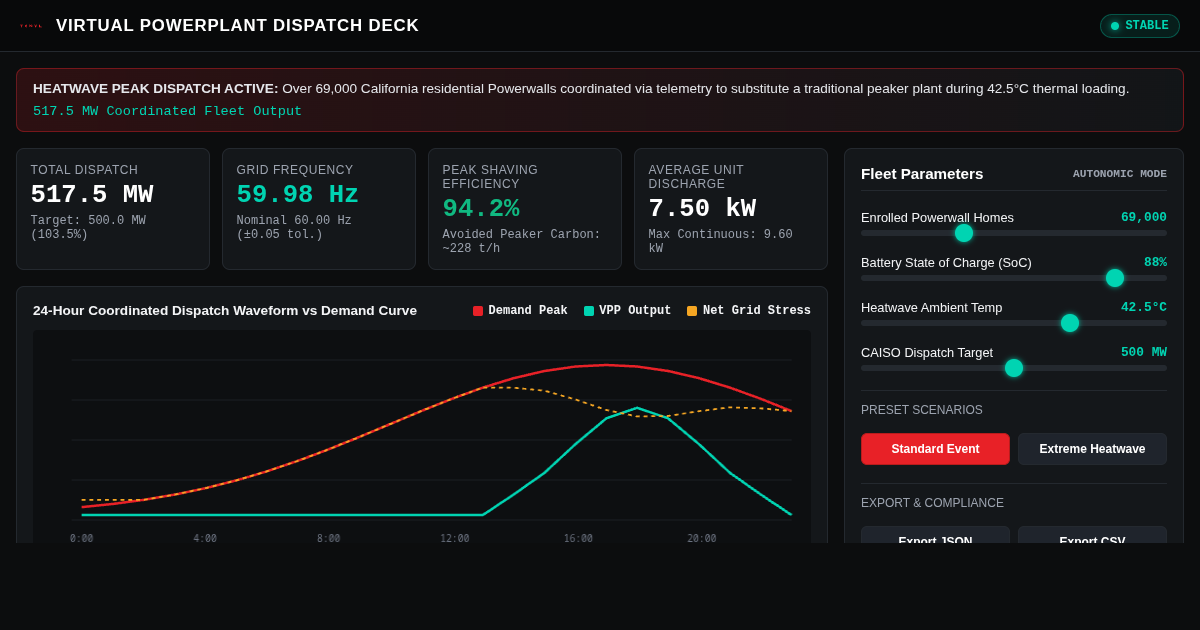Click the Fleet Parameters heading
The image size is (1200, 630).
pyautogui.click(x=922, y=174)
